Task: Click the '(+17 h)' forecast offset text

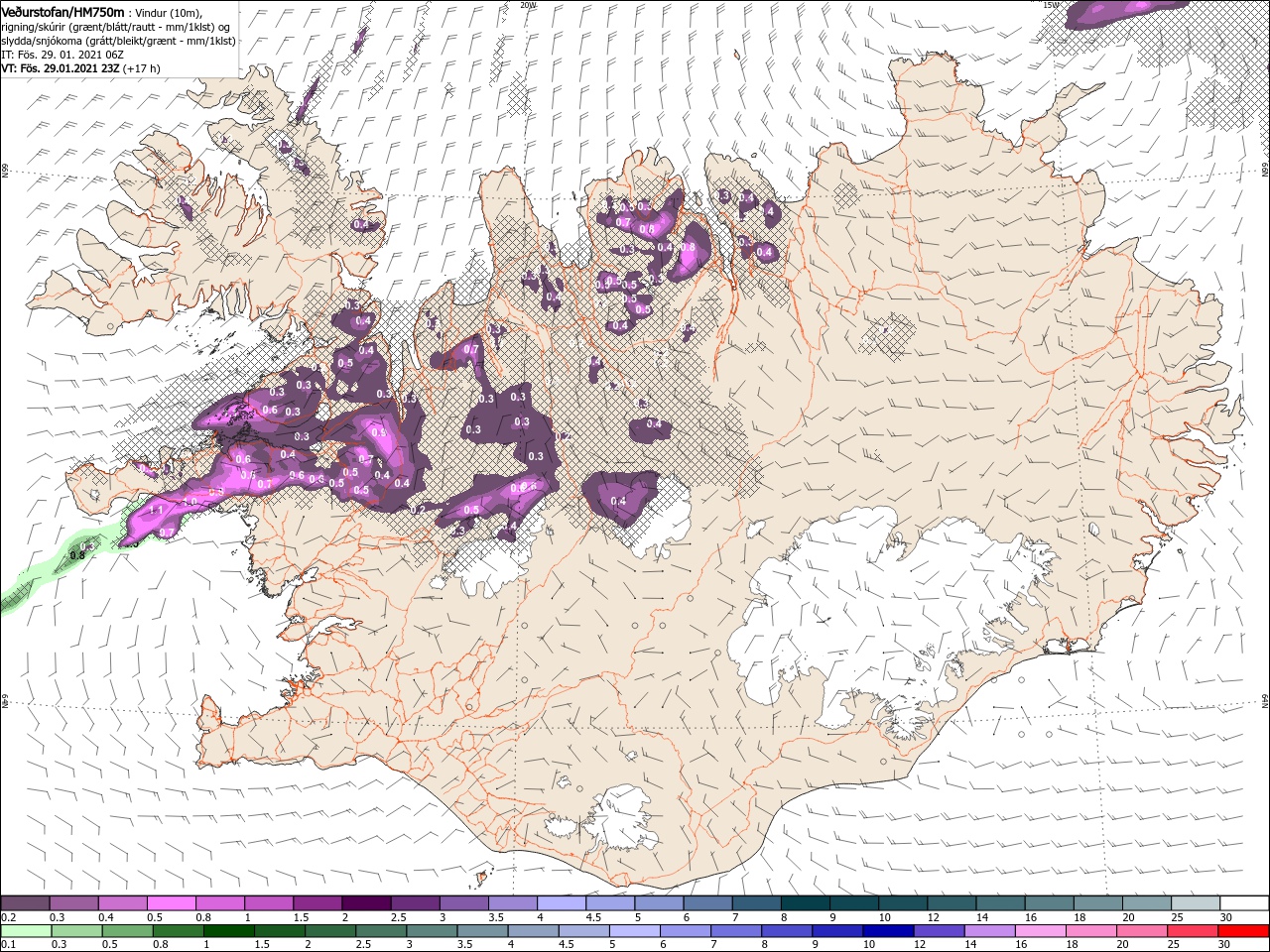Action: (x=143, y=68)
